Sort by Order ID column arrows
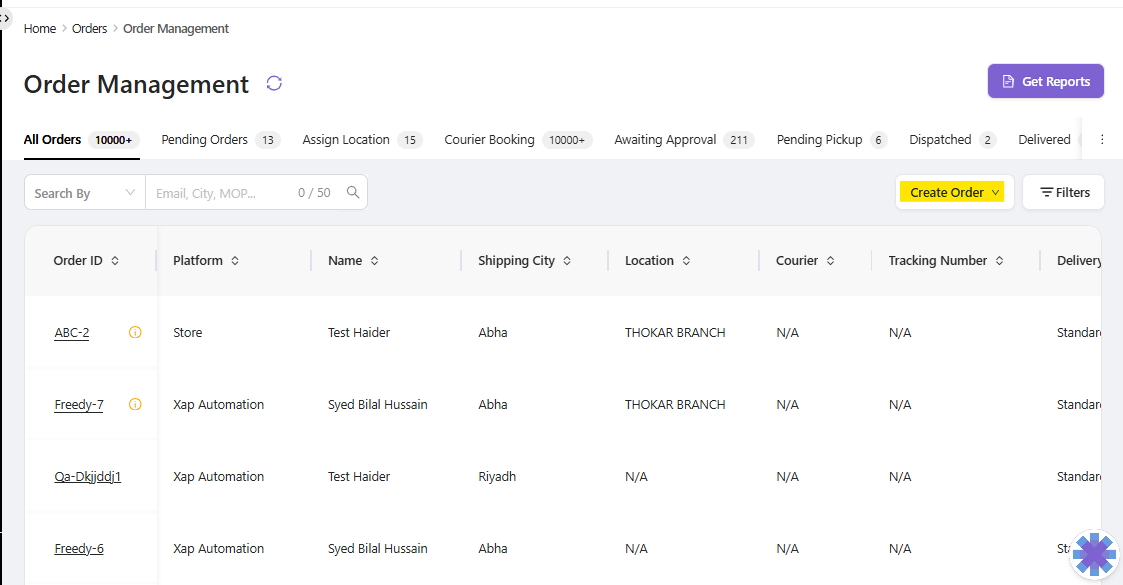1123x585 pixels. 115,261
